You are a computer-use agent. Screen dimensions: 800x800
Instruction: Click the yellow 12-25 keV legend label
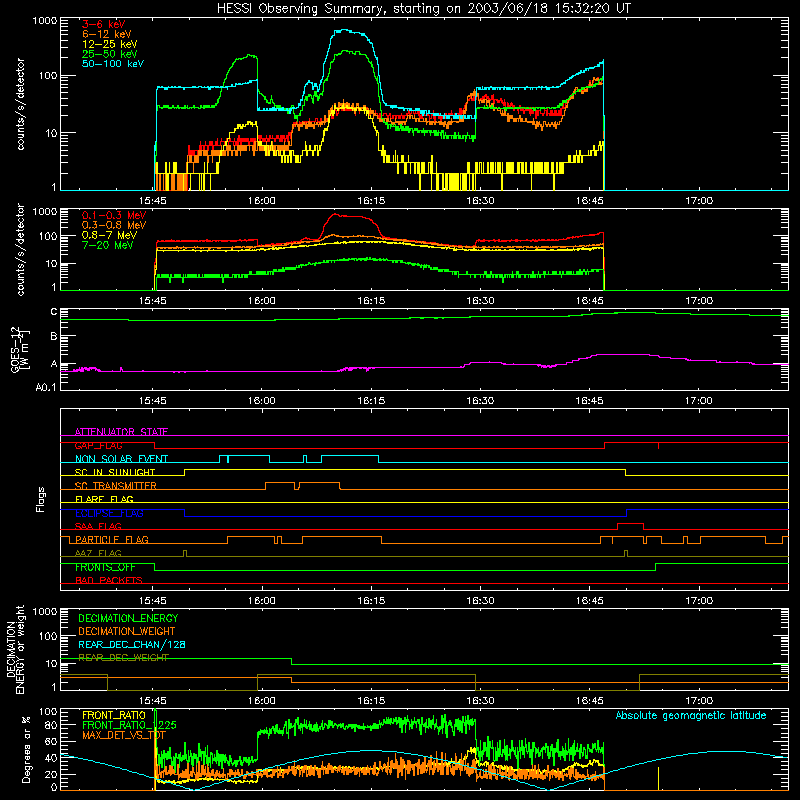[x=109, y=44]
